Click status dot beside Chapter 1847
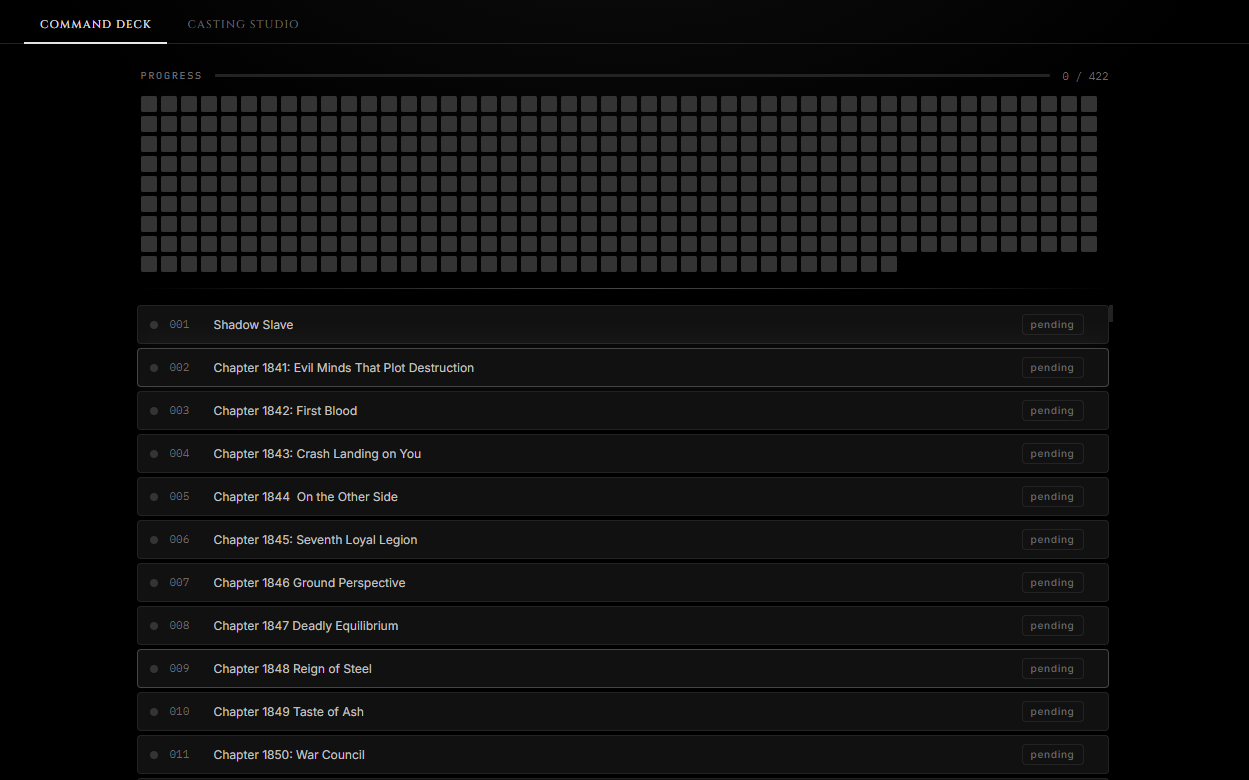The width and height of the screenshot is (1249, 780). tap(154, 626)
